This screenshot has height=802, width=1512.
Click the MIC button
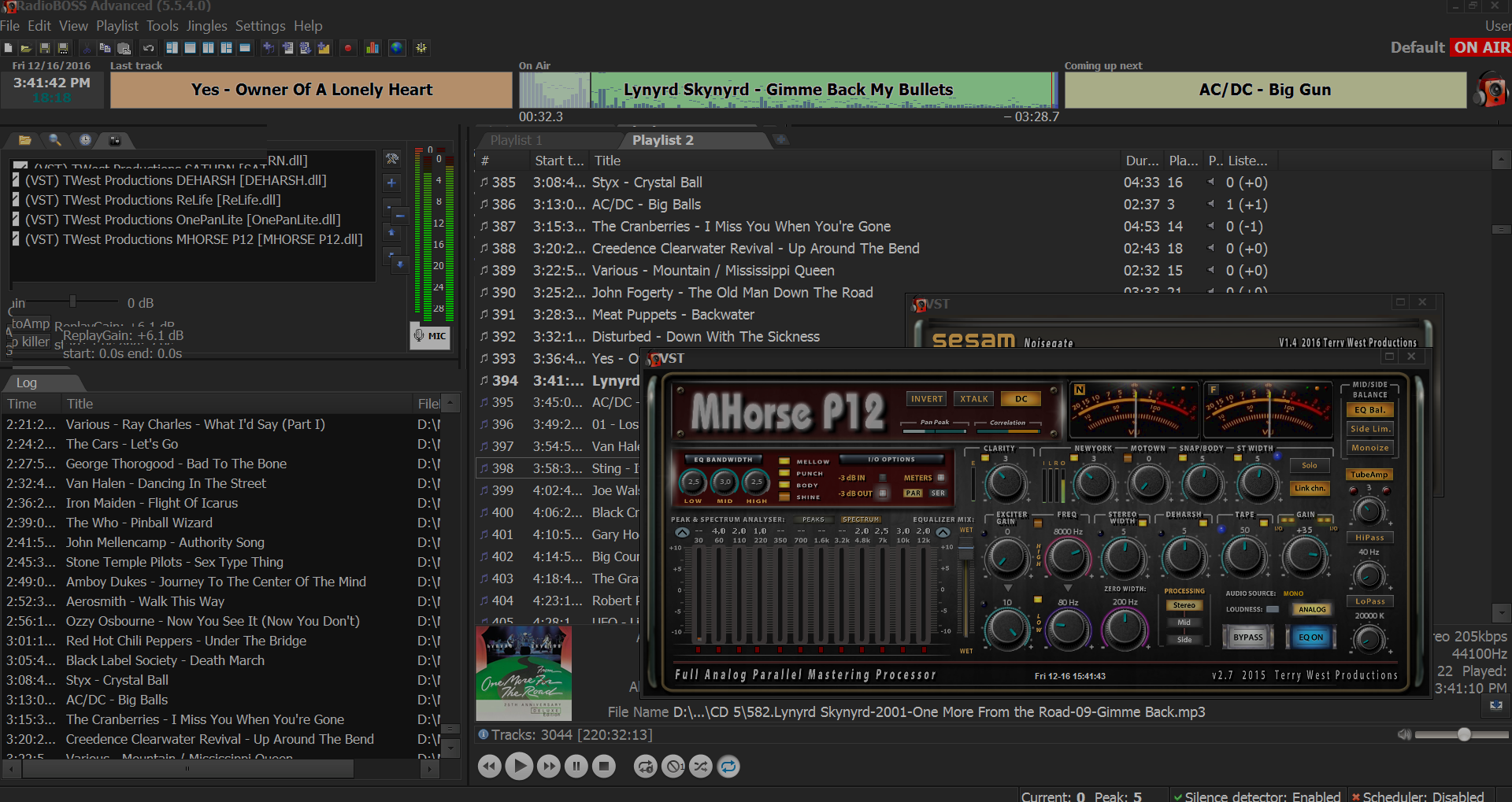click(x=431, y=336)
